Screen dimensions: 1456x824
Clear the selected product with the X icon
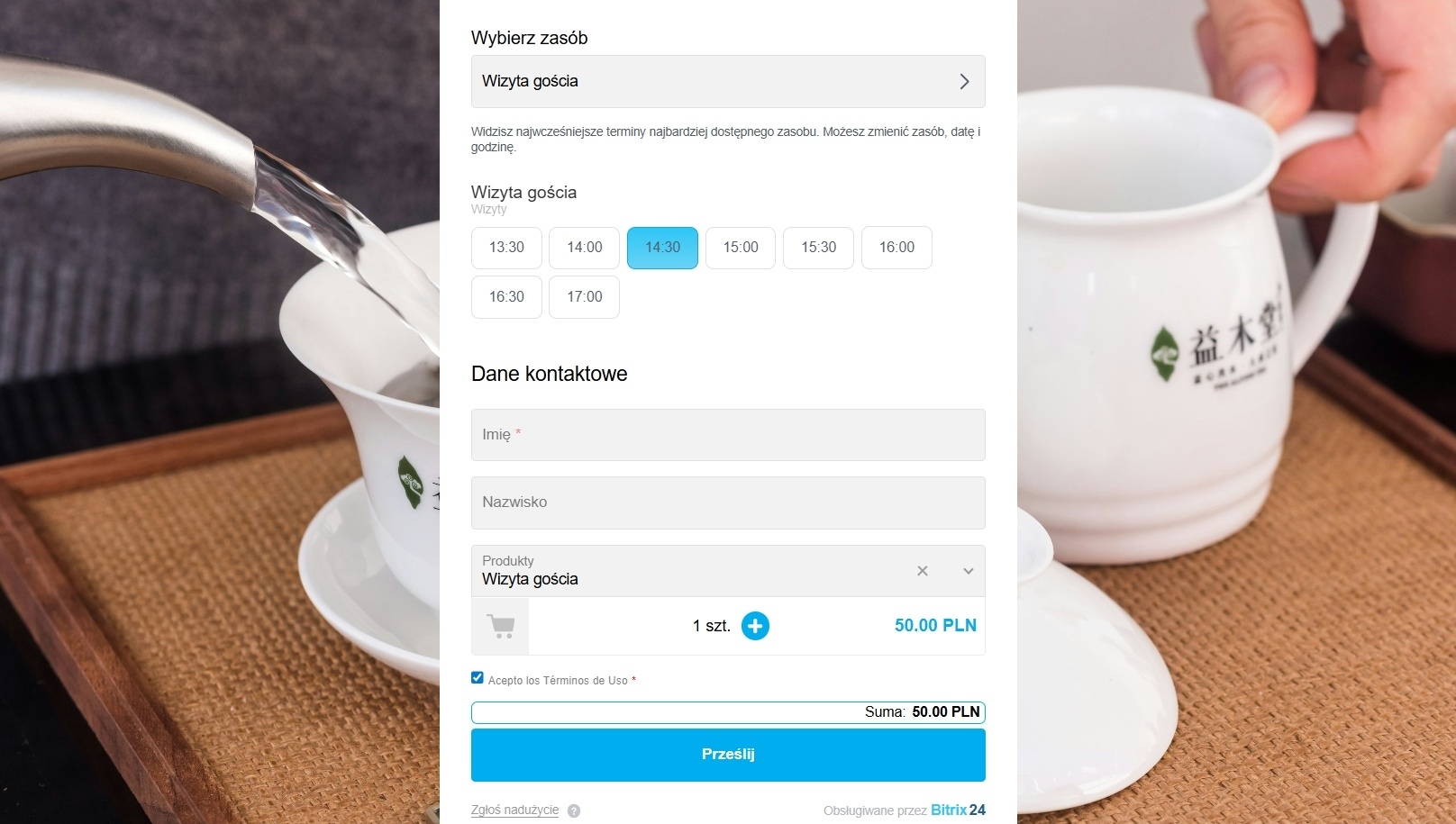(923, 571)
